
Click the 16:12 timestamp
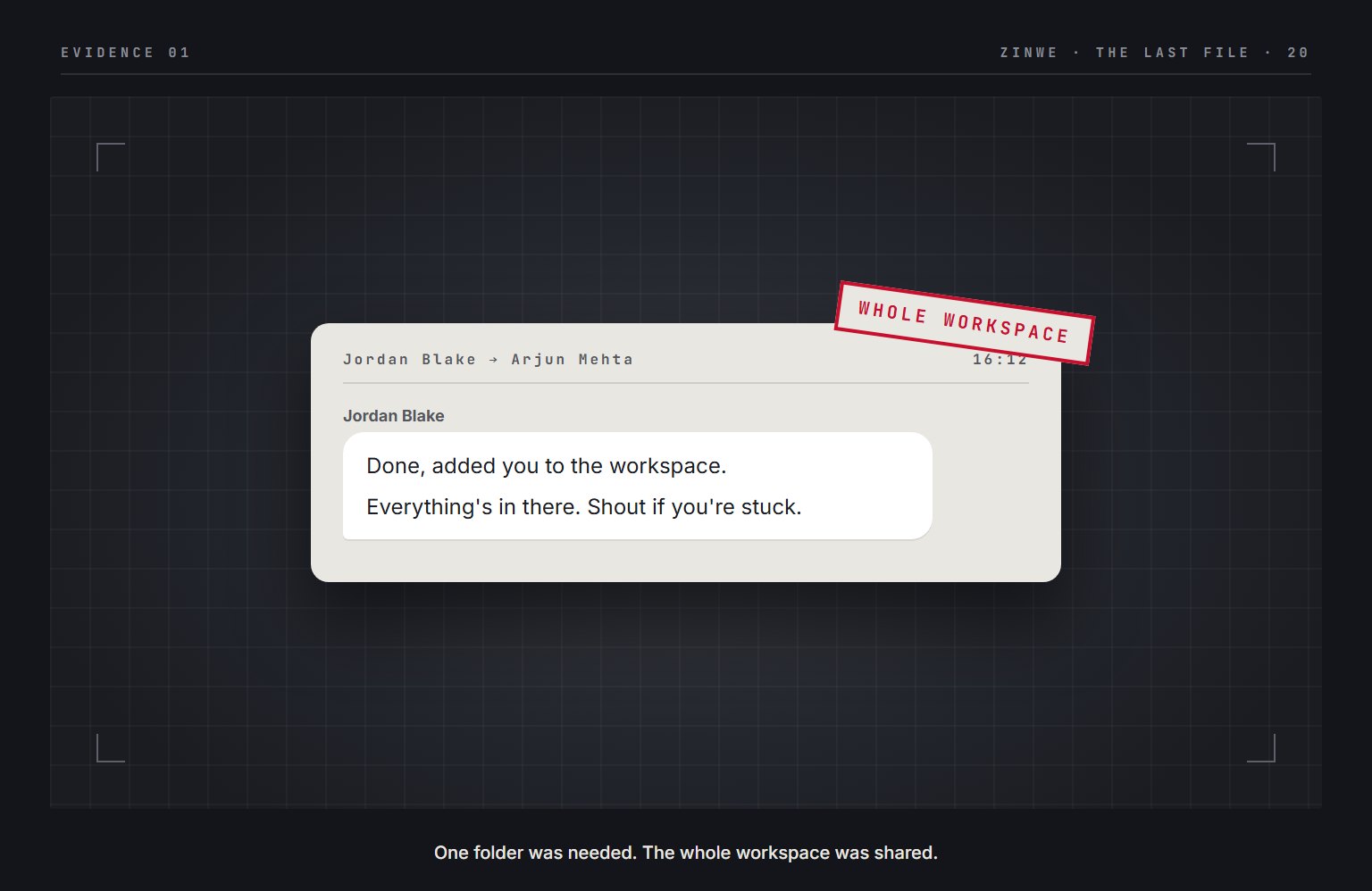1000,360
